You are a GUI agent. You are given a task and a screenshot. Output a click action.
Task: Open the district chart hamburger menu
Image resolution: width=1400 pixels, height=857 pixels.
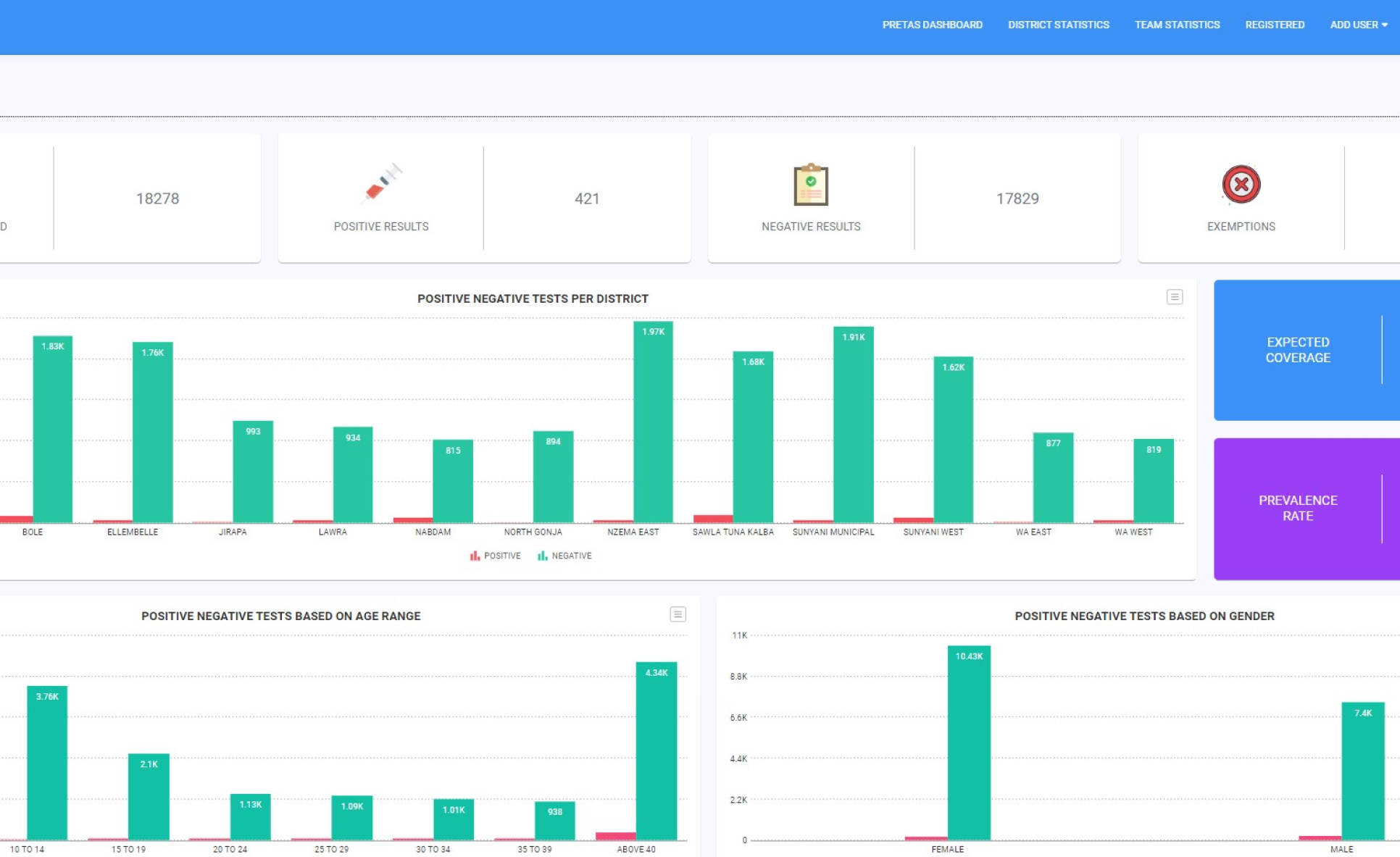[x=1174, y=297]
